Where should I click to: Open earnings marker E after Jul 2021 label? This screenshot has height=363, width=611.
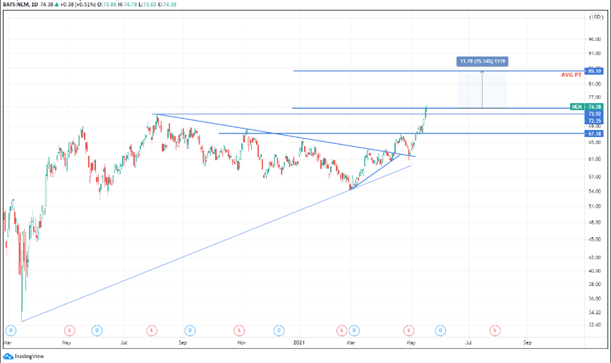(495, 331)
